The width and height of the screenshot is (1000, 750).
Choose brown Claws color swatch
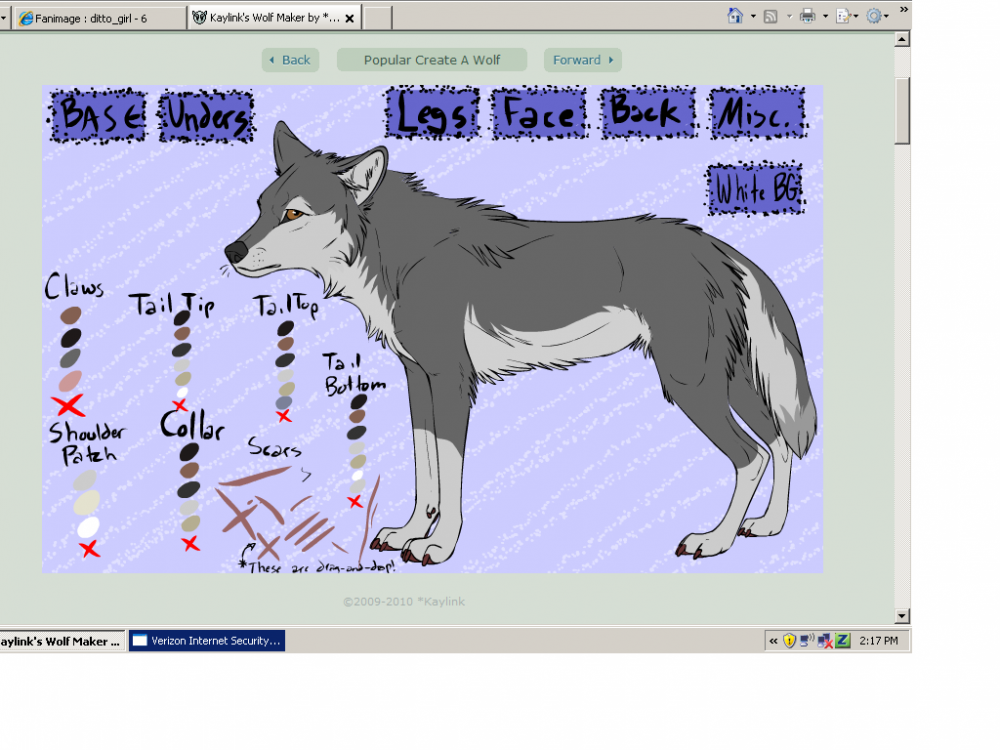tap(71, 315)
